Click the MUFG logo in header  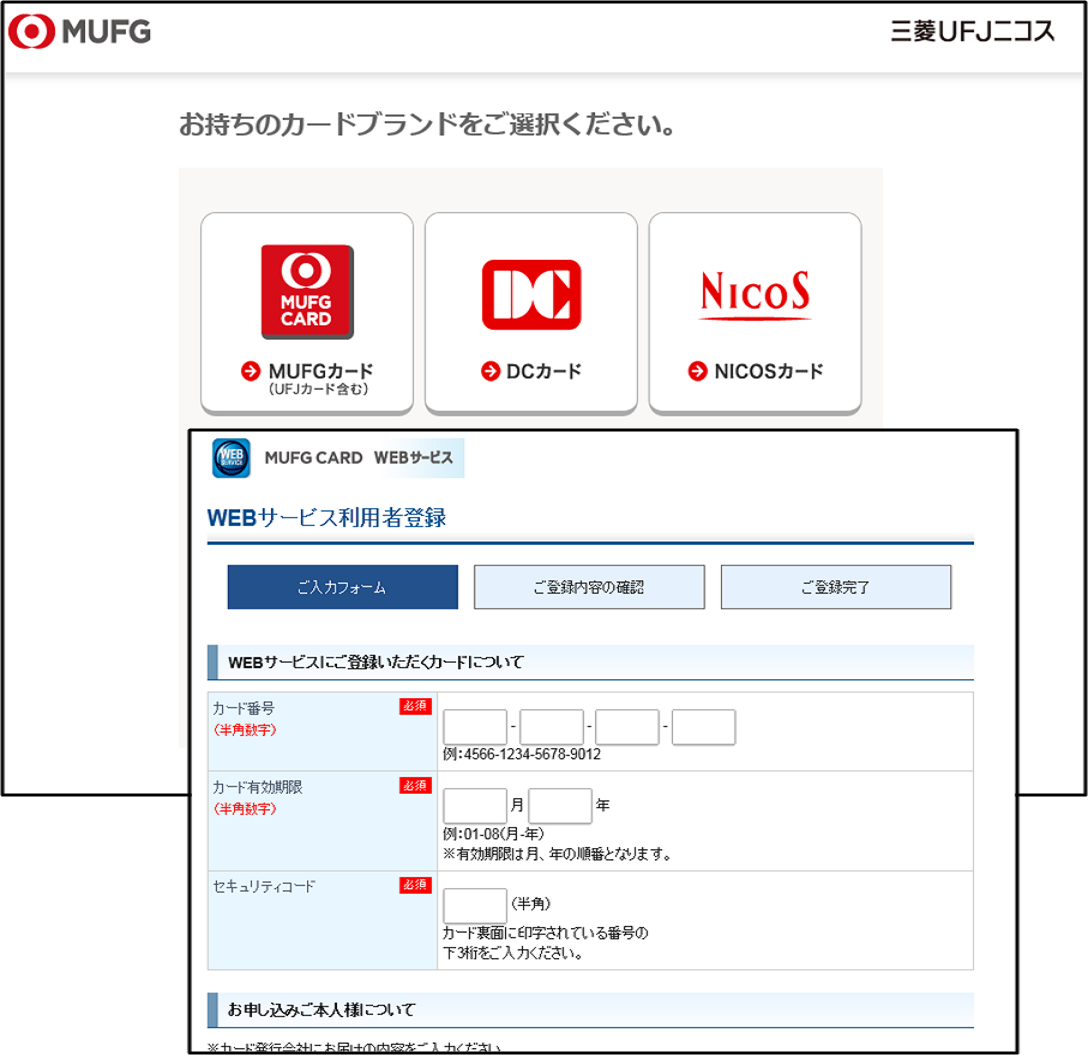[80, 32]
